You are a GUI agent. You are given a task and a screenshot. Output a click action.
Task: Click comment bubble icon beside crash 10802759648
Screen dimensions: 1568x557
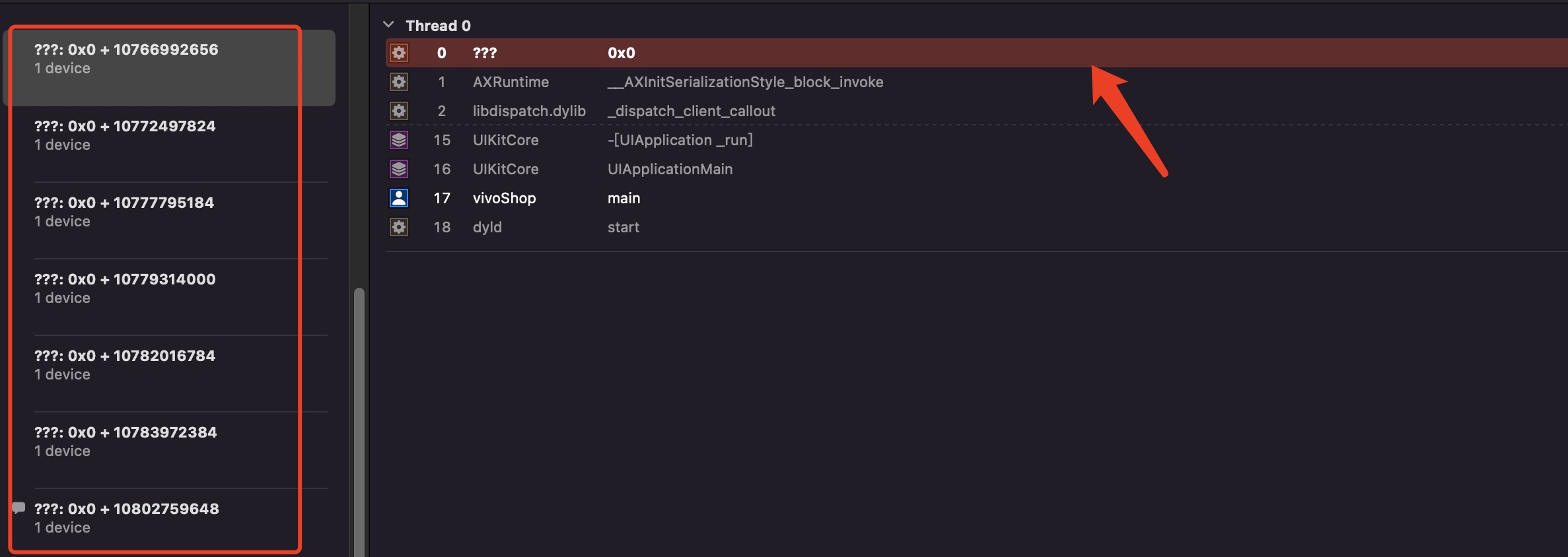(x=18, y=508)
